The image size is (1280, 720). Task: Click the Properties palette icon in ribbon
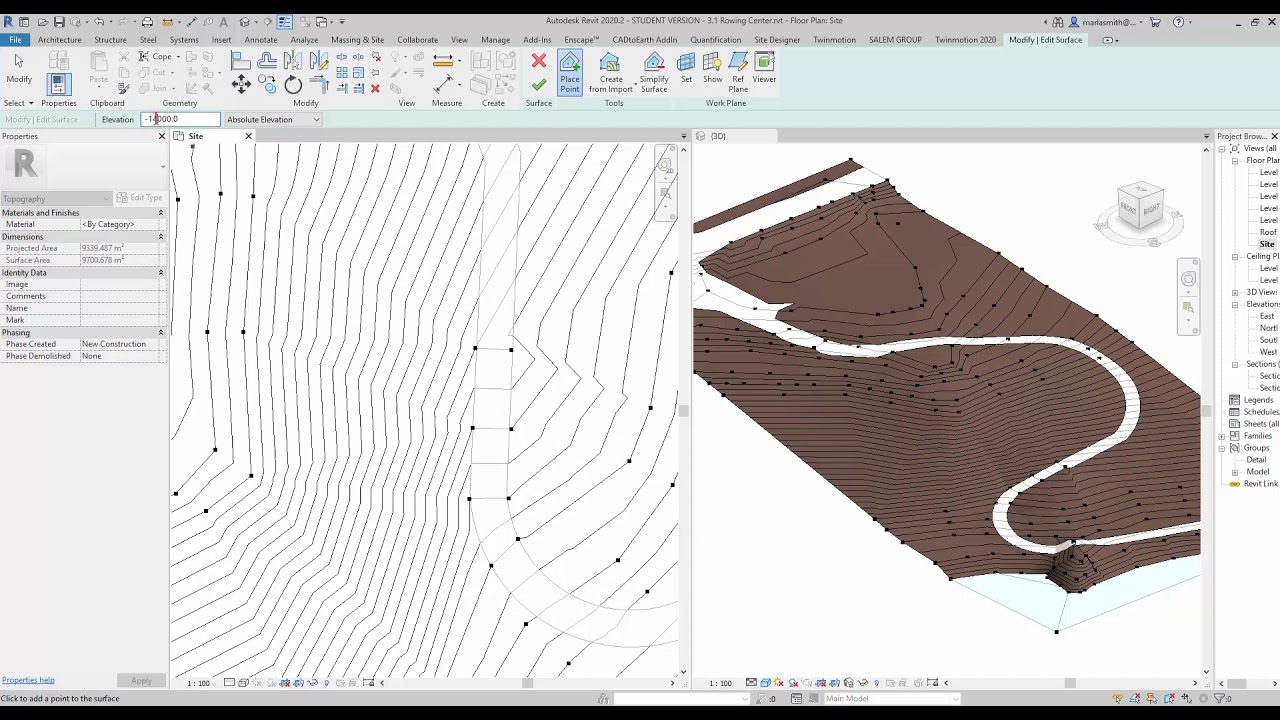[58, 84]
